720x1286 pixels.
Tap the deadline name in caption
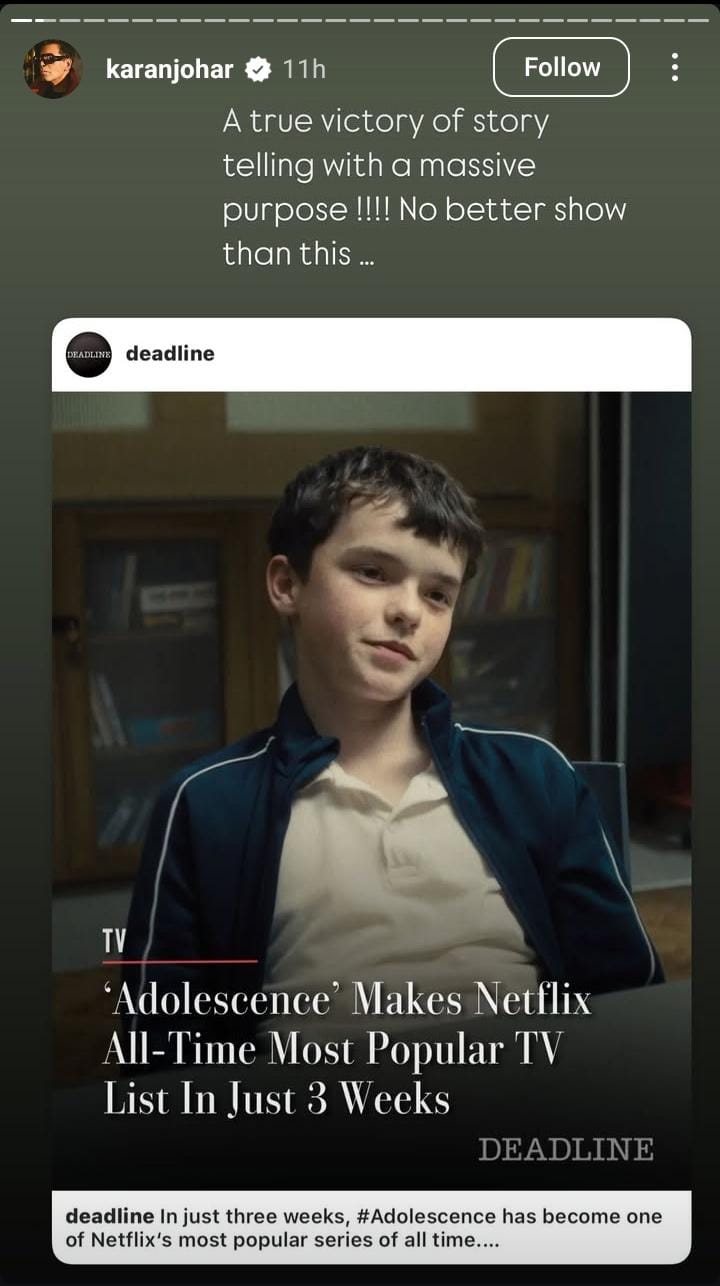(109, 1216)
